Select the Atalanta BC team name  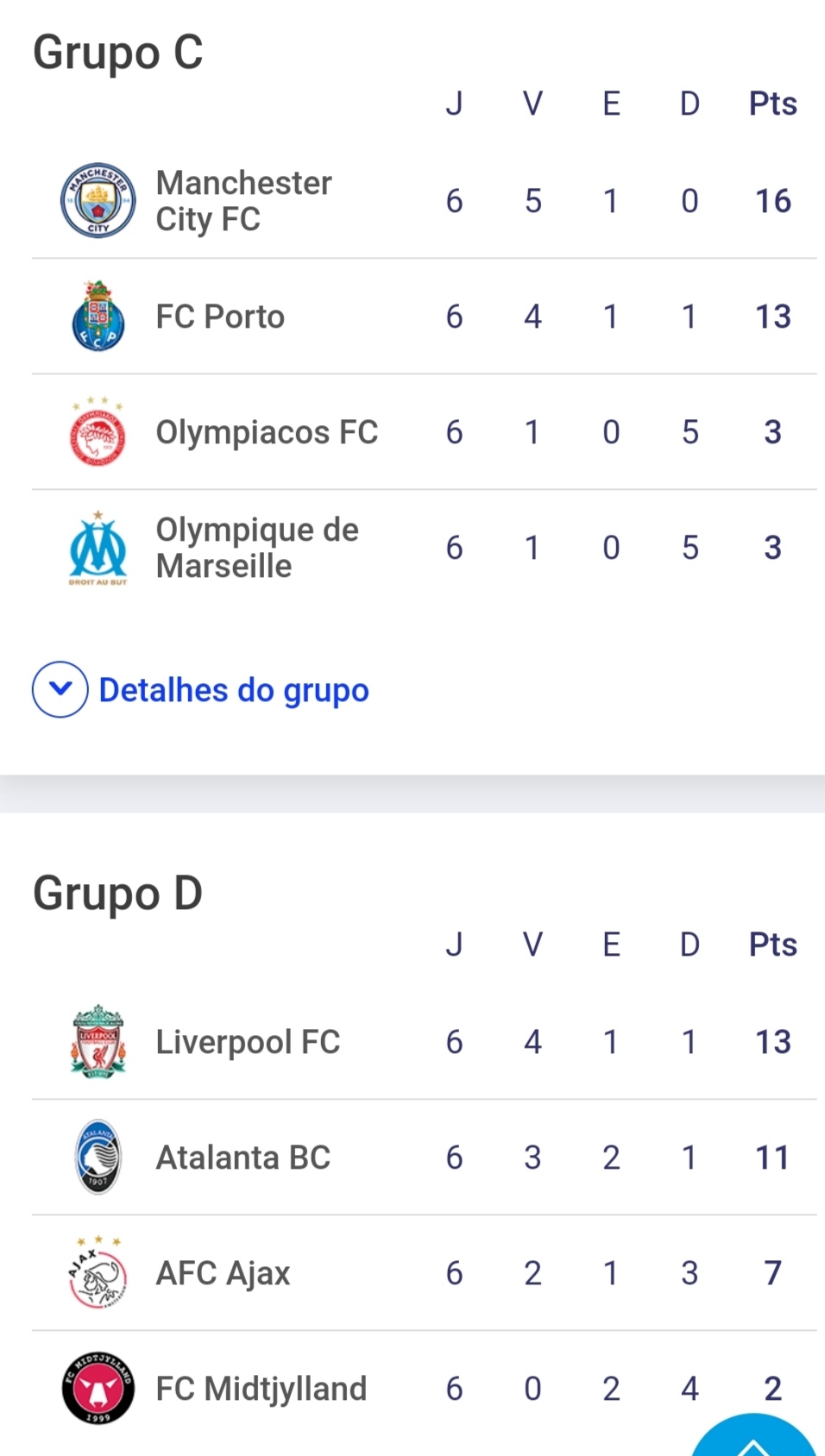pyautogui.click(x=243, y=1158)
